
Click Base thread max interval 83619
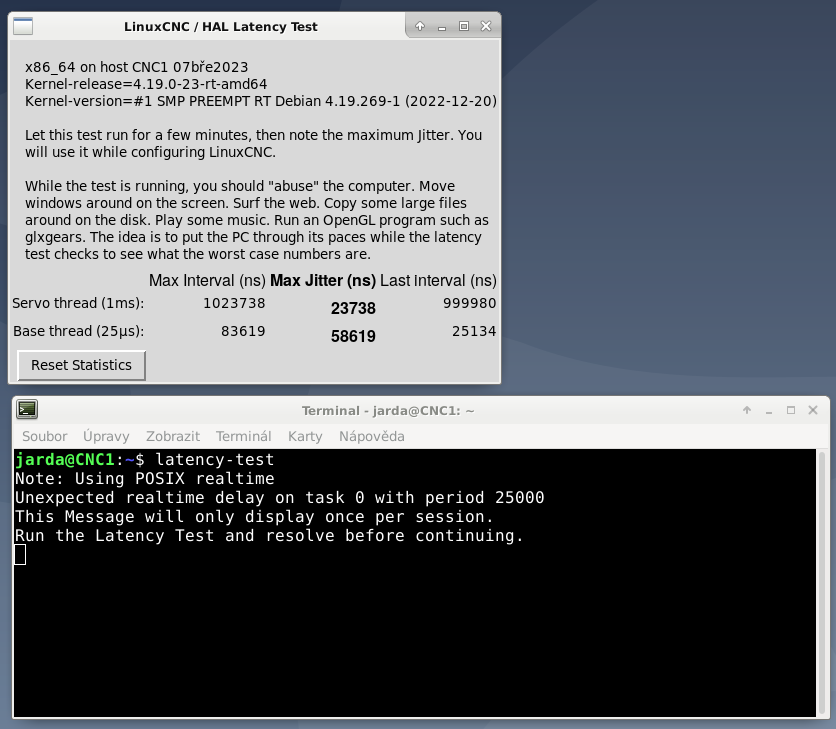click(x=243, y=331)
